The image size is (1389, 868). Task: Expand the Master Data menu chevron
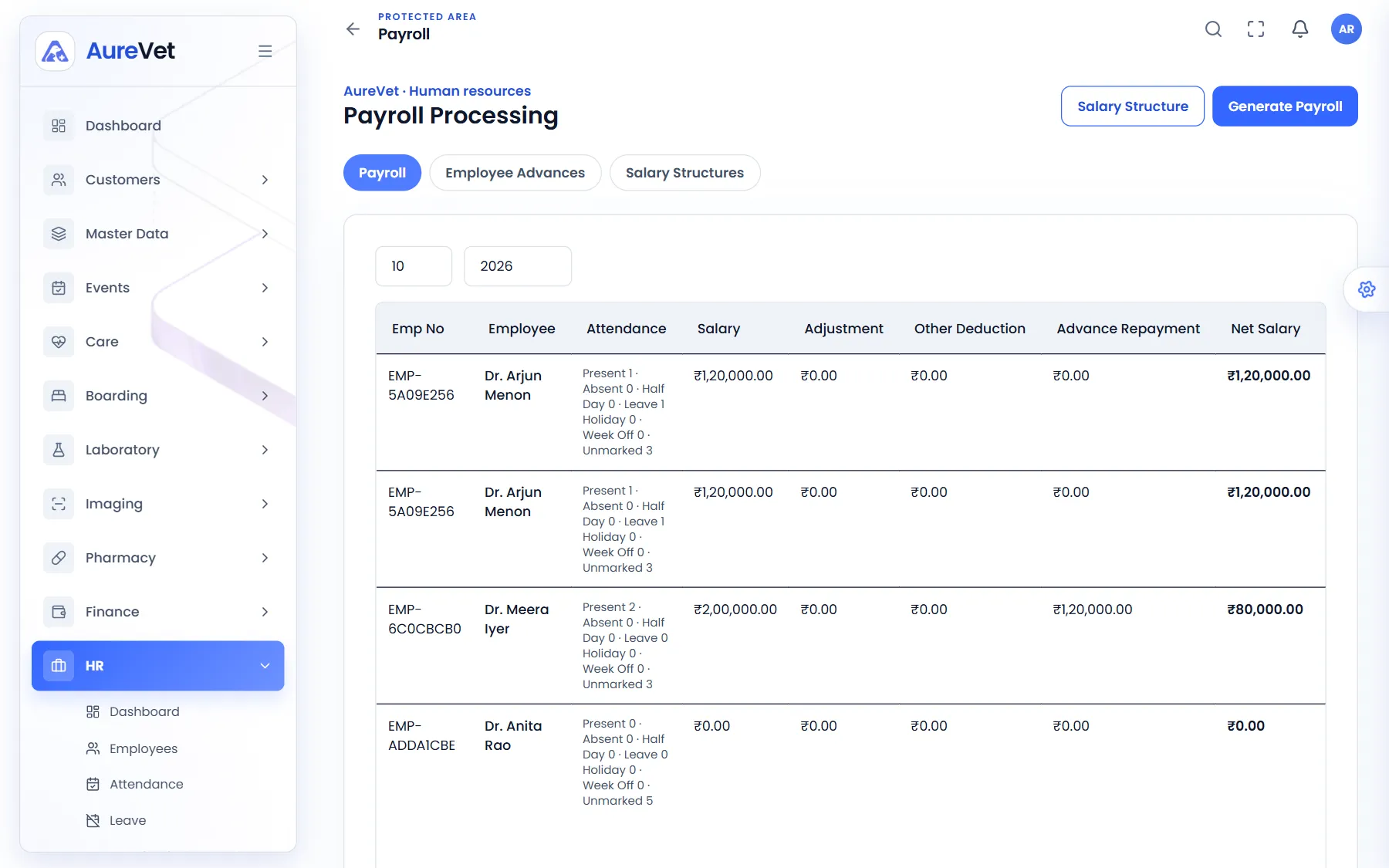point(265,234)
